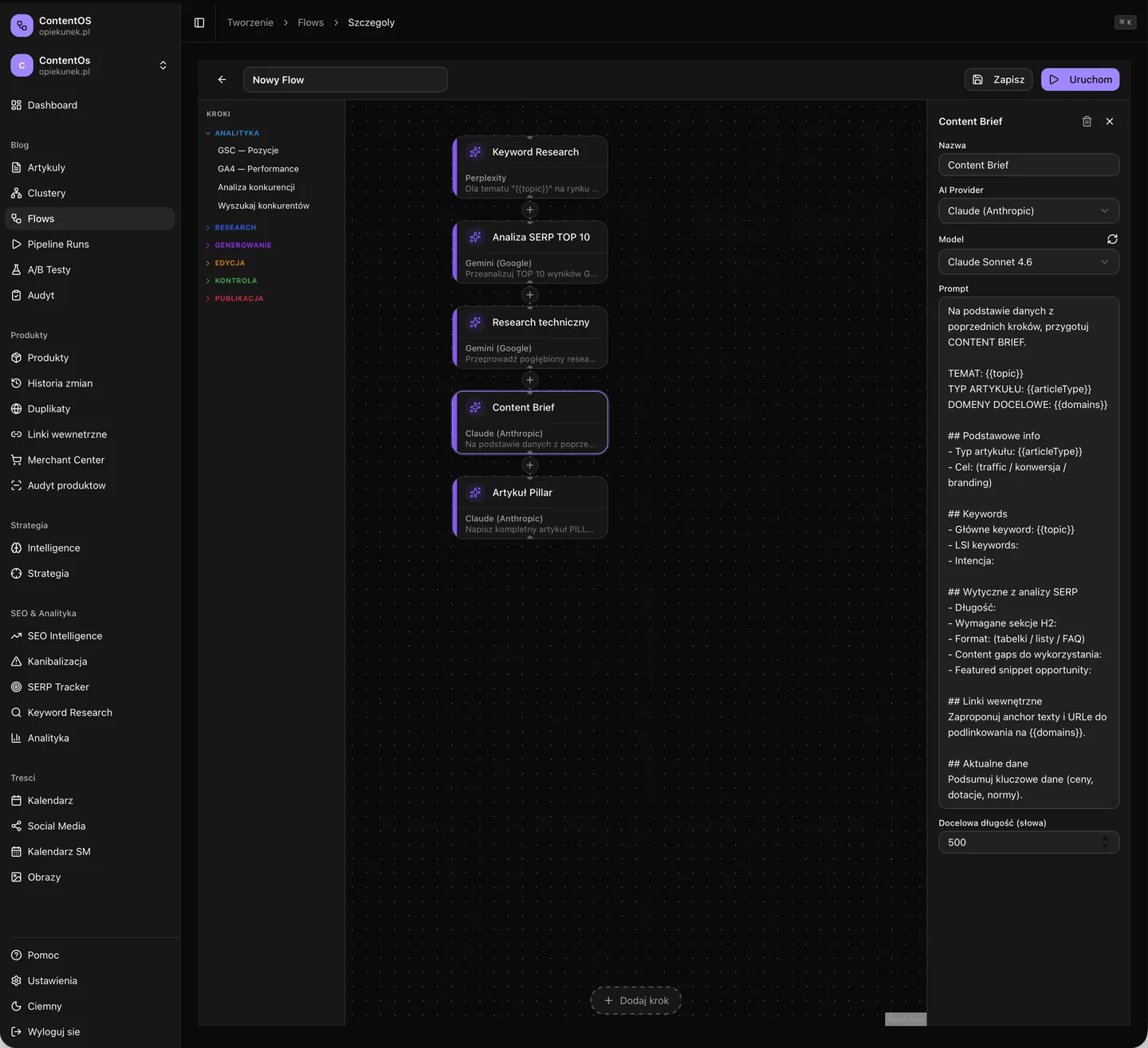Click the Keyword Research node sparkle icon

[x=475, y=152]
